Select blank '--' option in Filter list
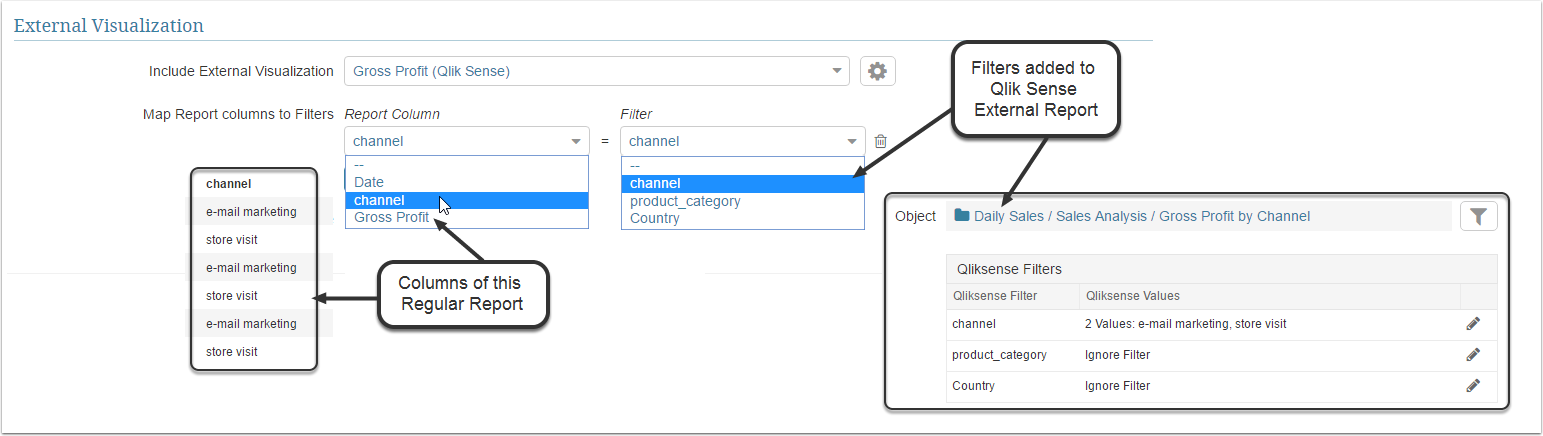 point(635,166)
